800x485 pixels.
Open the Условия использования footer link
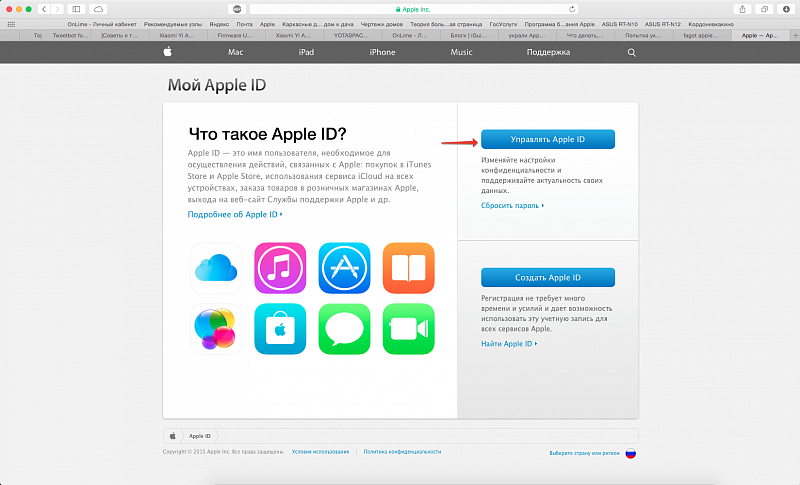click(x=320, y=452)
